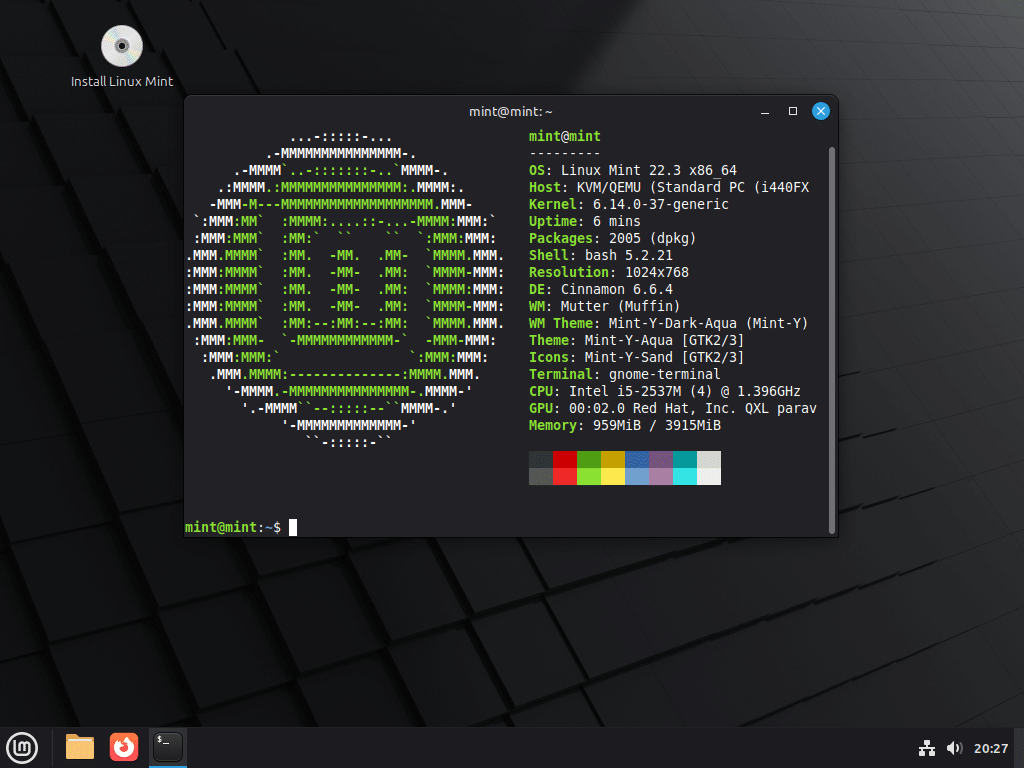Close the mint@mint terminal window
The width and height of the screenshot is (1024, 768).
pos(821,111)
